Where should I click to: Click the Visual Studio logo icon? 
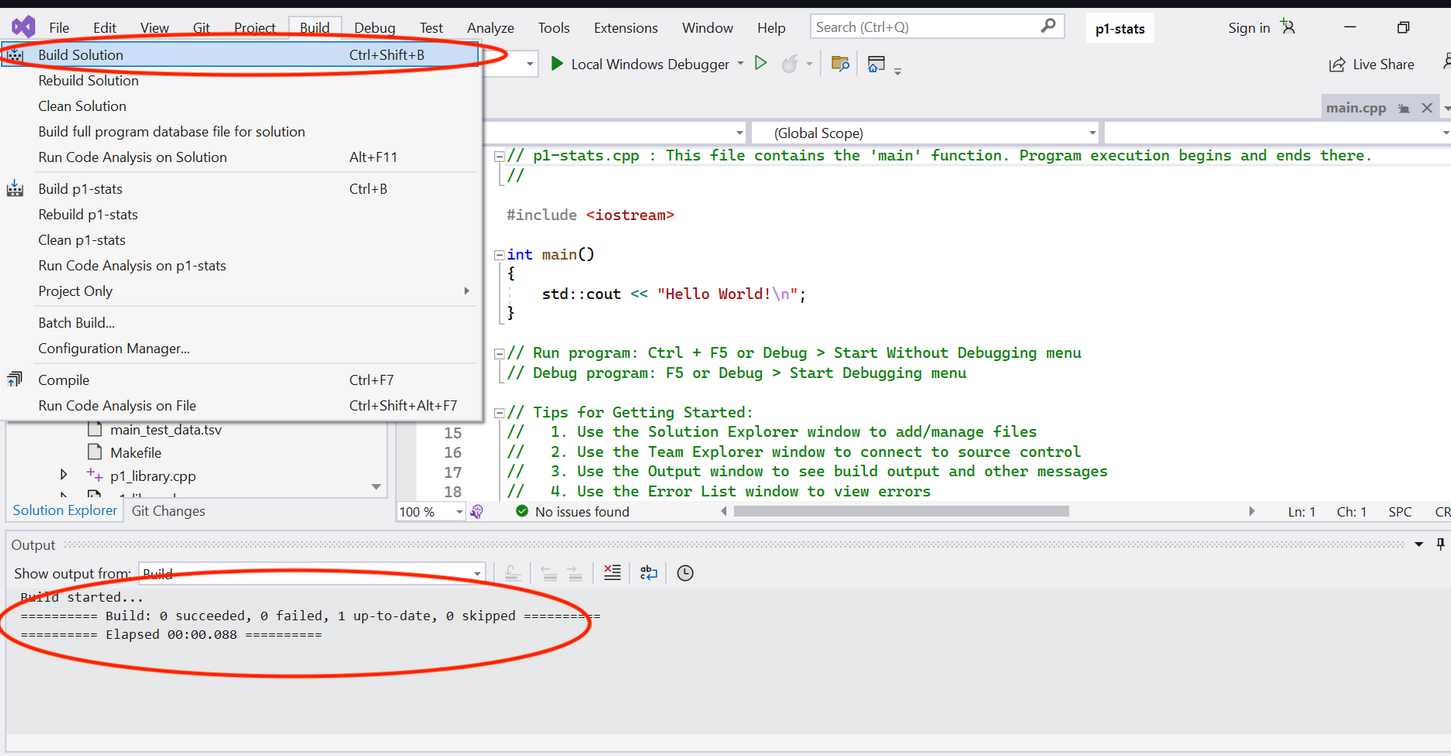click(23, 27)
